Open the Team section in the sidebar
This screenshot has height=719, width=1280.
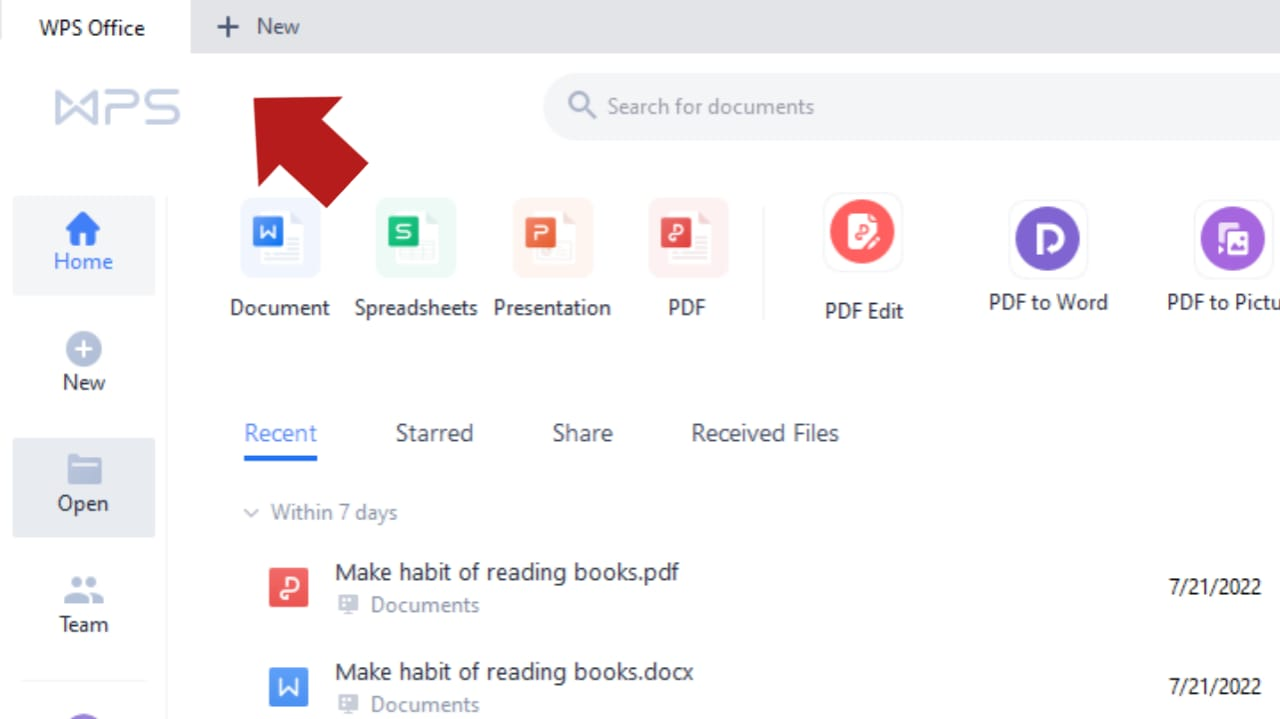coord(83,607)
